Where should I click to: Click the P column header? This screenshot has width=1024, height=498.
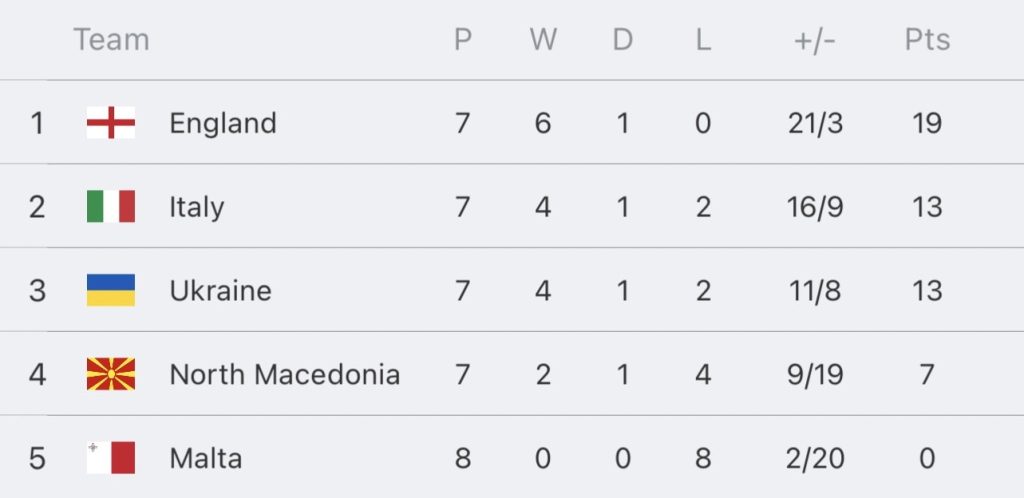463,40
